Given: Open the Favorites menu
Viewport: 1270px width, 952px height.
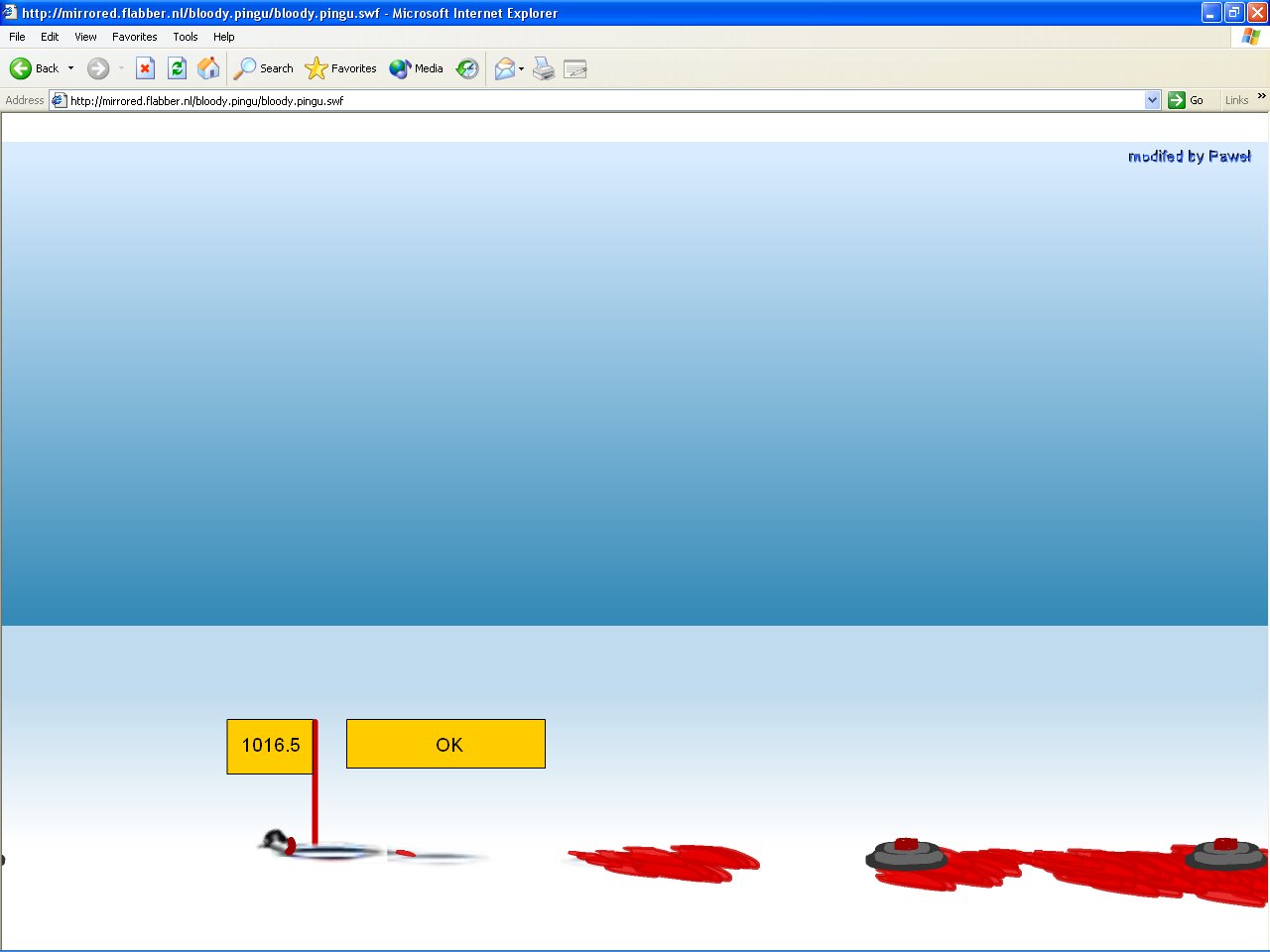Looking at the screenshot, I should tap(134, 37).
